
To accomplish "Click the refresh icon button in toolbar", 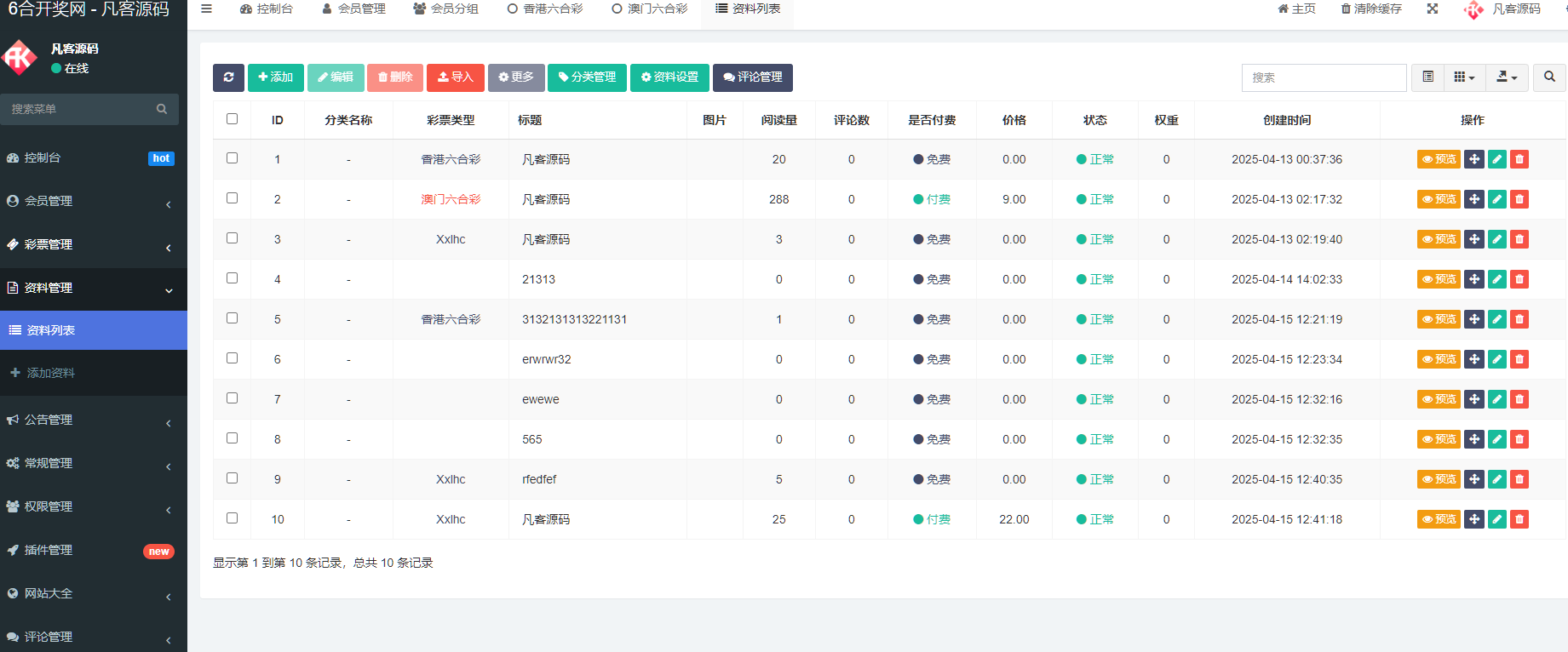I will [228, 77].
